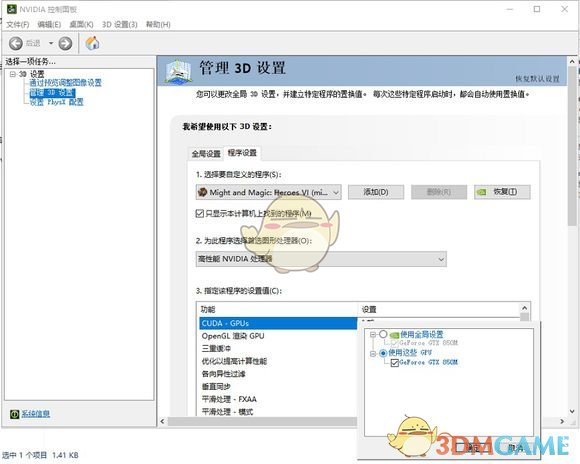The image size is (580, 464).
Task: Select 设置 PhysX 配置 in the task tree
Action: click(57, 102)
